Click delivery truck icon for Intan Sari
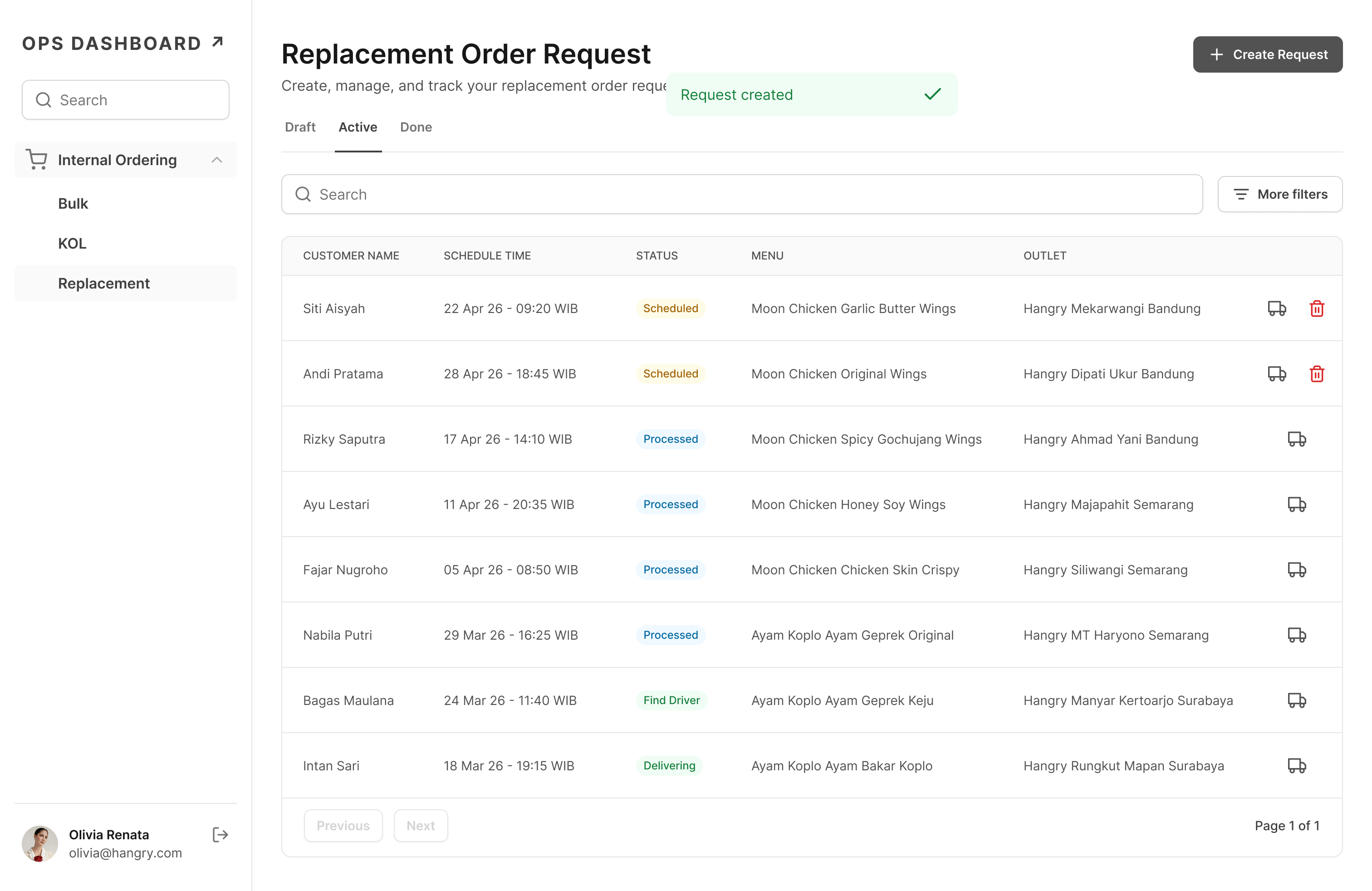The width and height of the screenshot is (1372, 891). pyautogui.click(x=1297, y=765)
